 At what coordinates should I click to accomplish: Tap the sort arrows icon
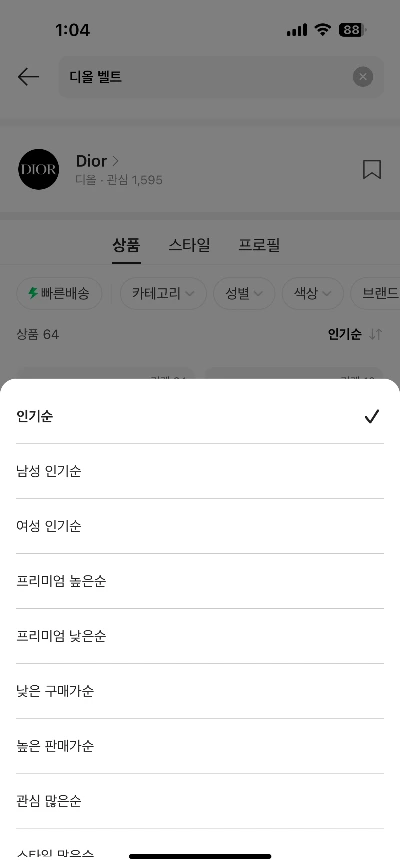[376, 334]
